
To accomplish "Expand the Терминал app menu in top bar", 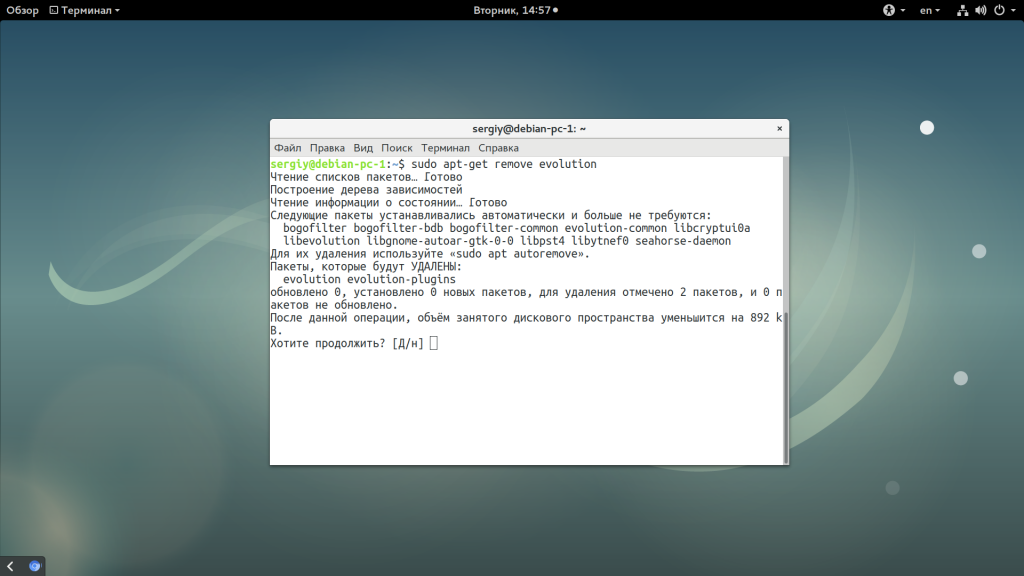I will pyautogui.click(x=84, y=10).
